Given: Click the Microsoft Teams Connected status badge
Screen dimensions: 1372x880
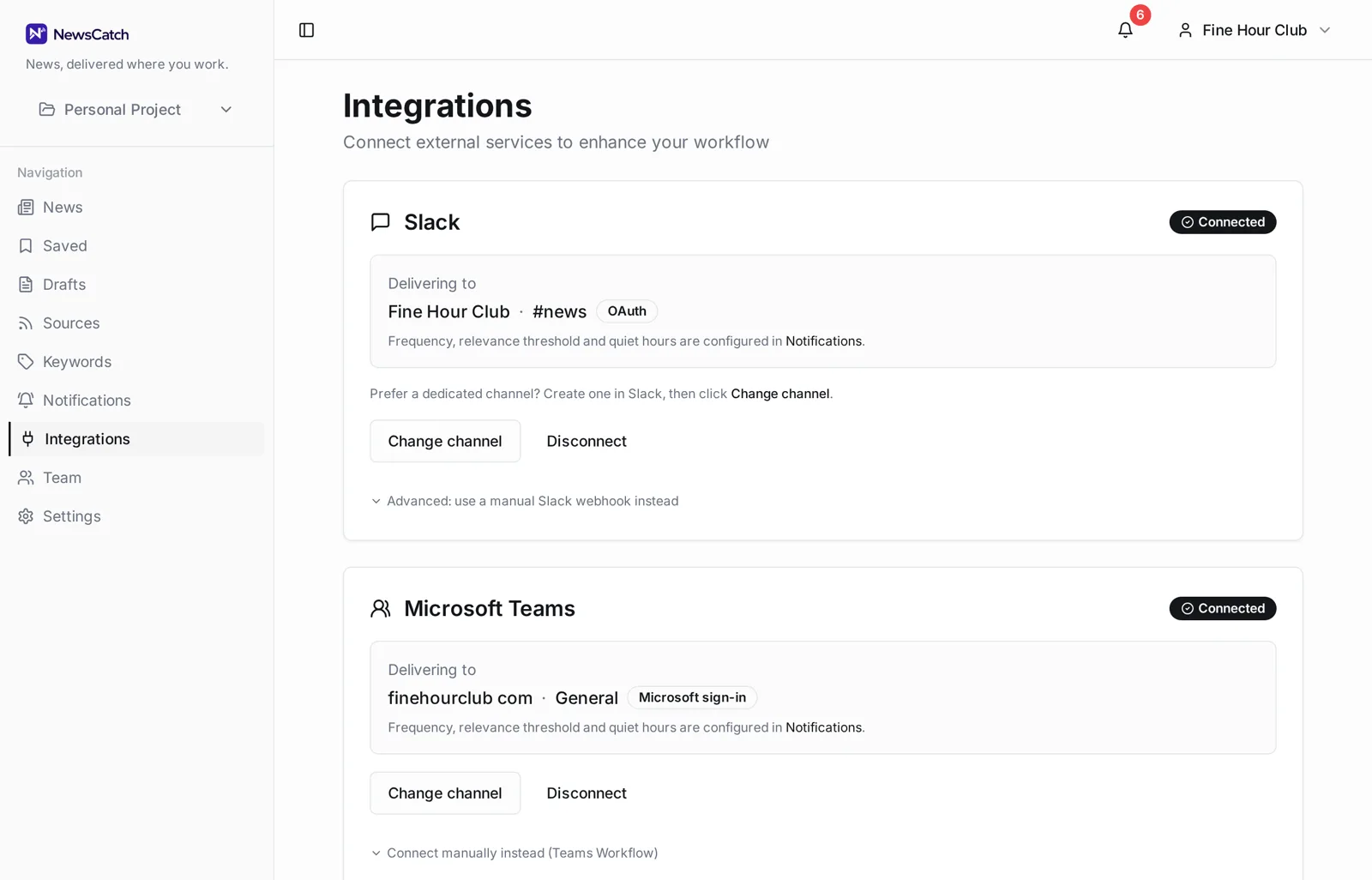Looking at the screenshot, I should coord(1223,608).
